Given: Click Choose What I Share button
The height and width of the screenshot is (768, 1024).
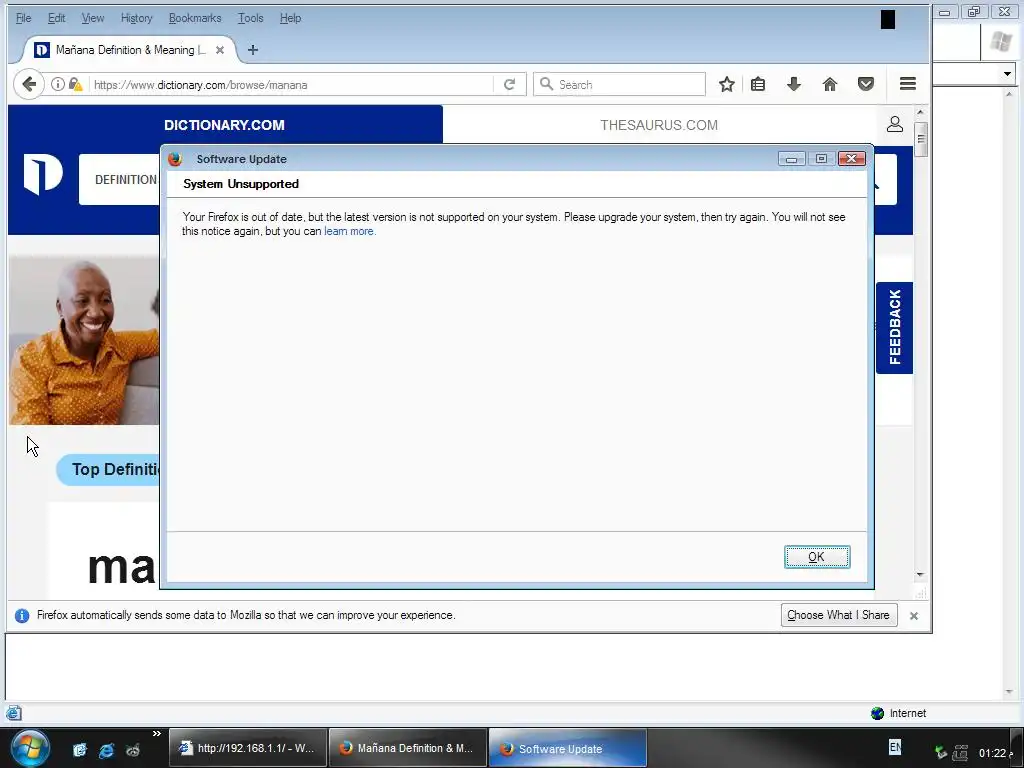Looking at the screenshot, I should (839, 615).
